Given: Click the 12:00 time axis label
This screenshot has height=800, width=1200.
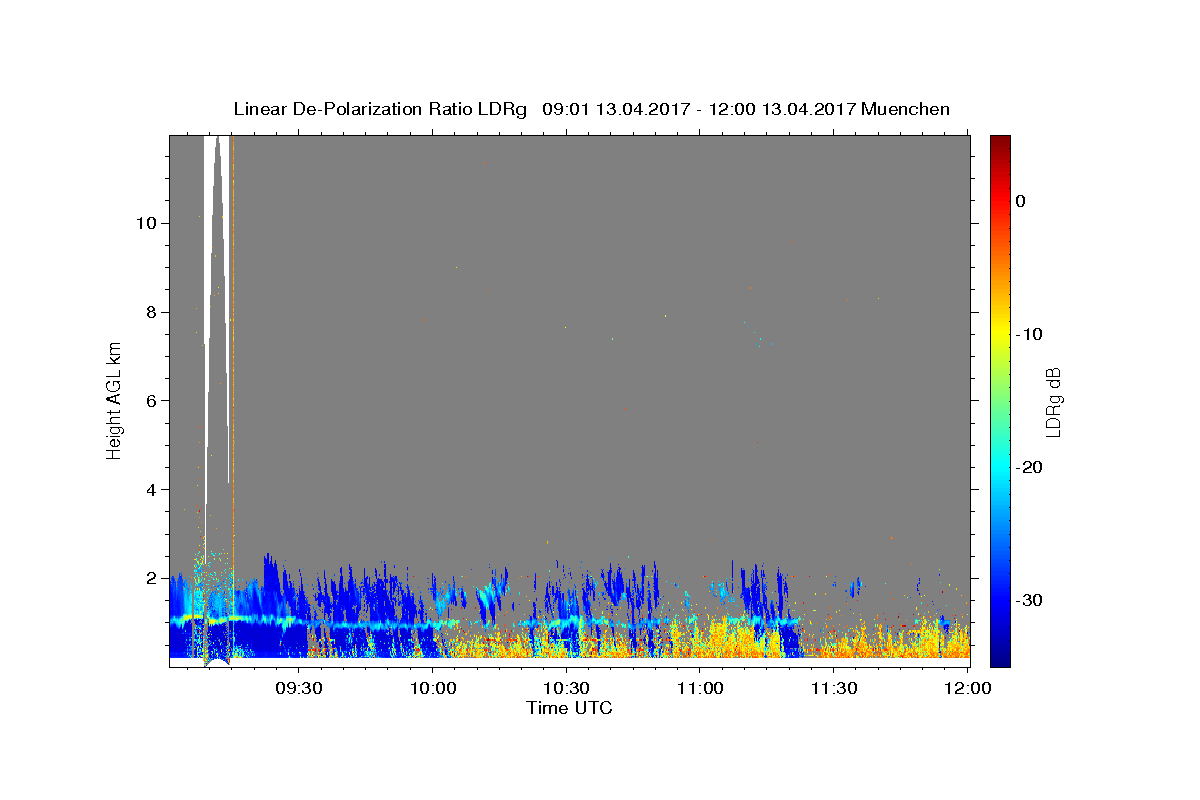Looking at the screenshot, I should (968, 688).
